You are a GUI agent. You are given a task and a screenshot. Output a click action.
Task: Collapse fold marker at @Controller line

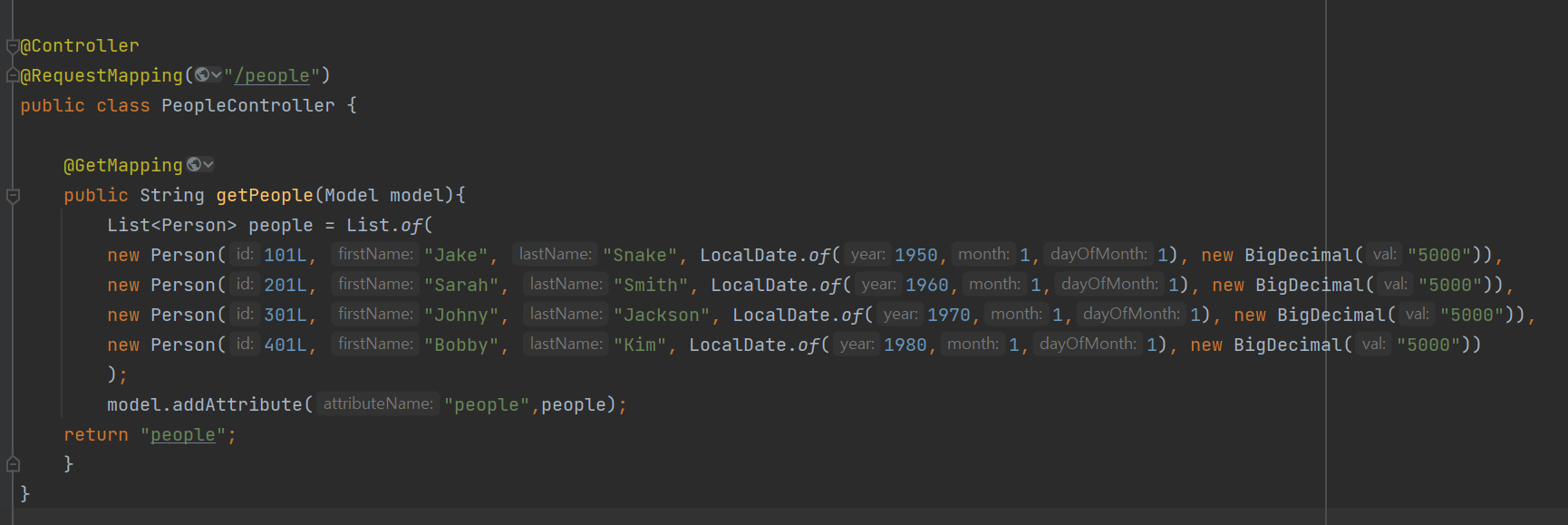(13, 46)
